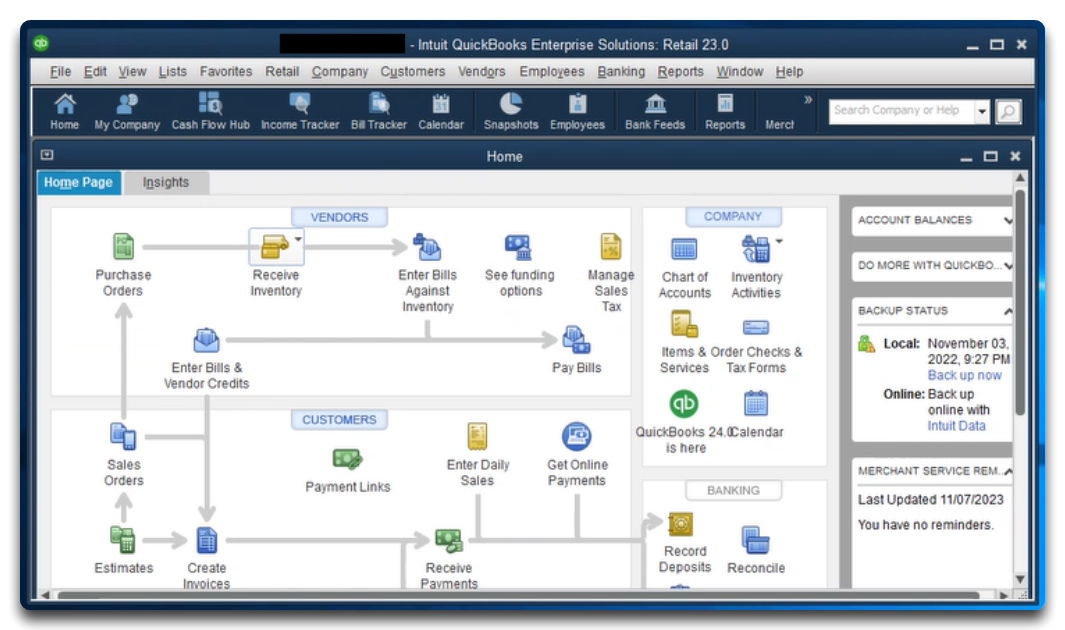
Task: Open Chart of Accounts icon
Action: (684, 249)
